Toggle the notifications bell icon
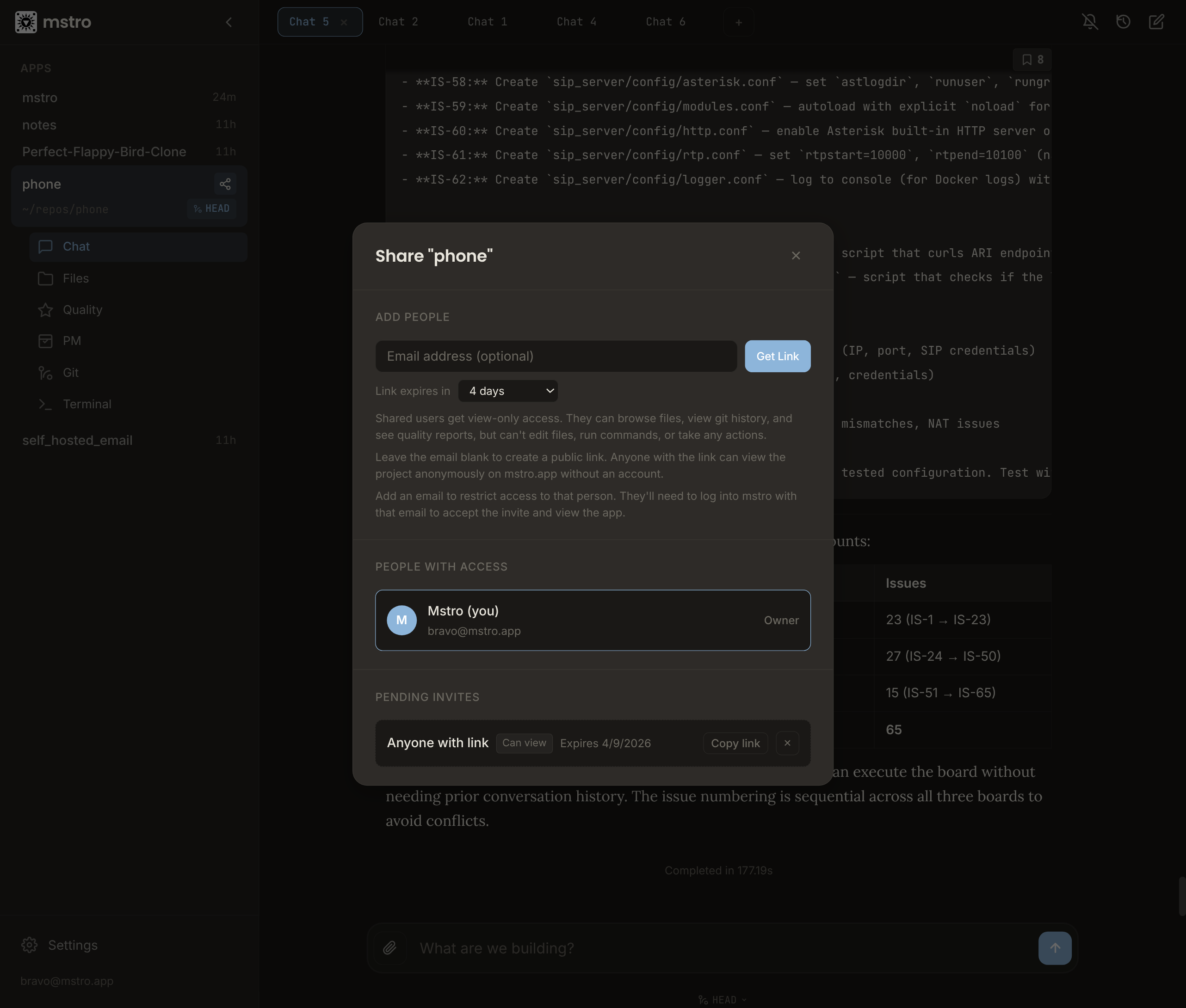 [1089, 22]
